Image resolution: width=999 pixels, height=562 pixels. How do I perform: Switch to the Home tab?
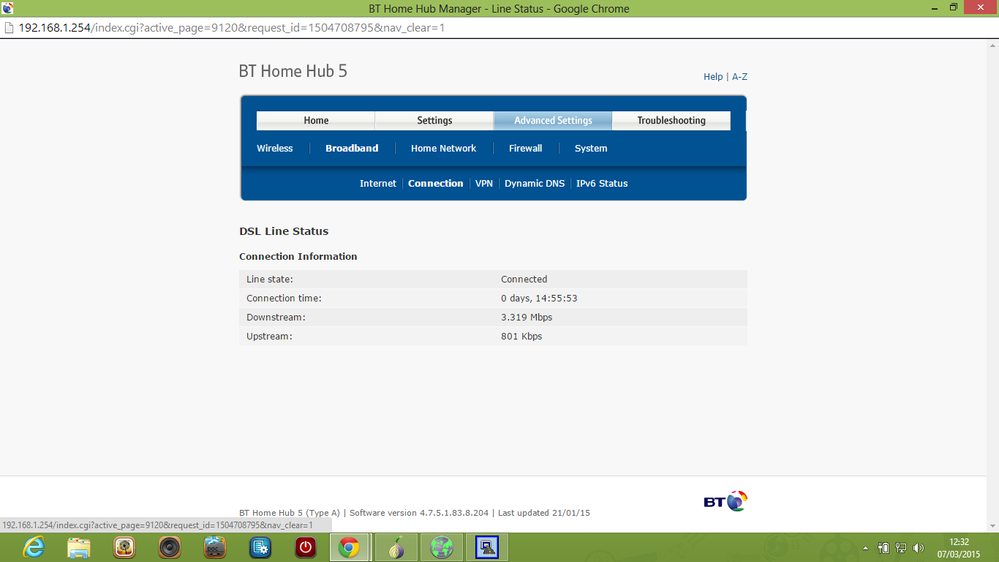tap(316, 120)
